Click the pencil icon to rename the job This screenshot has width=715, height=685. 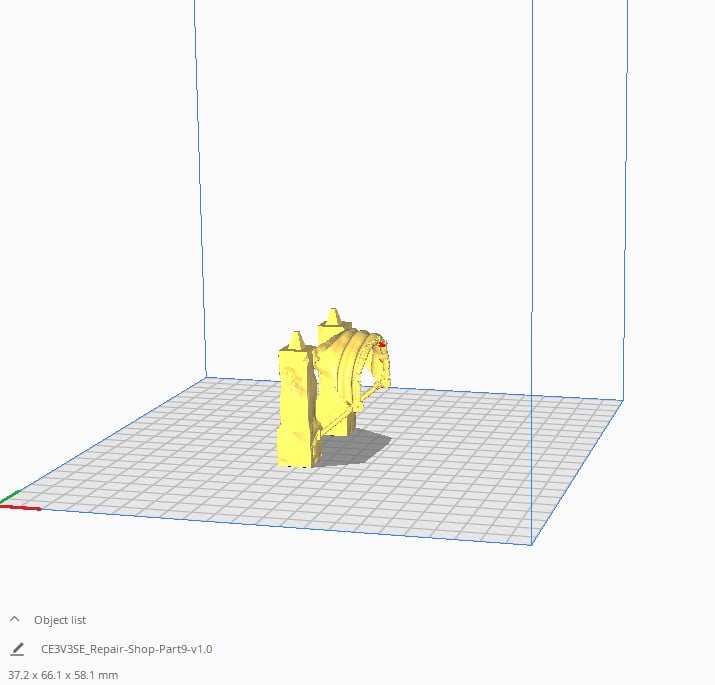click(x=17, y=649)
